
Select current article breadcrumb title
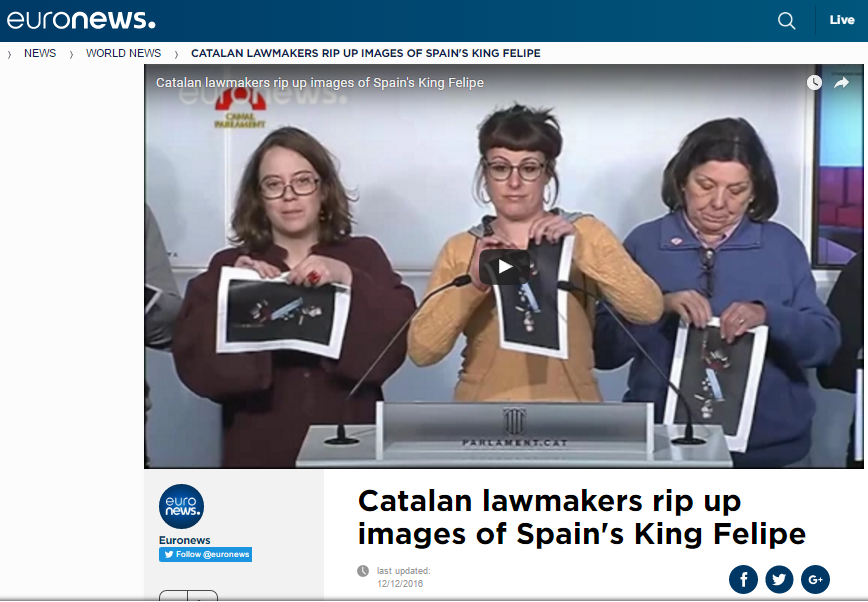(365, 53)
